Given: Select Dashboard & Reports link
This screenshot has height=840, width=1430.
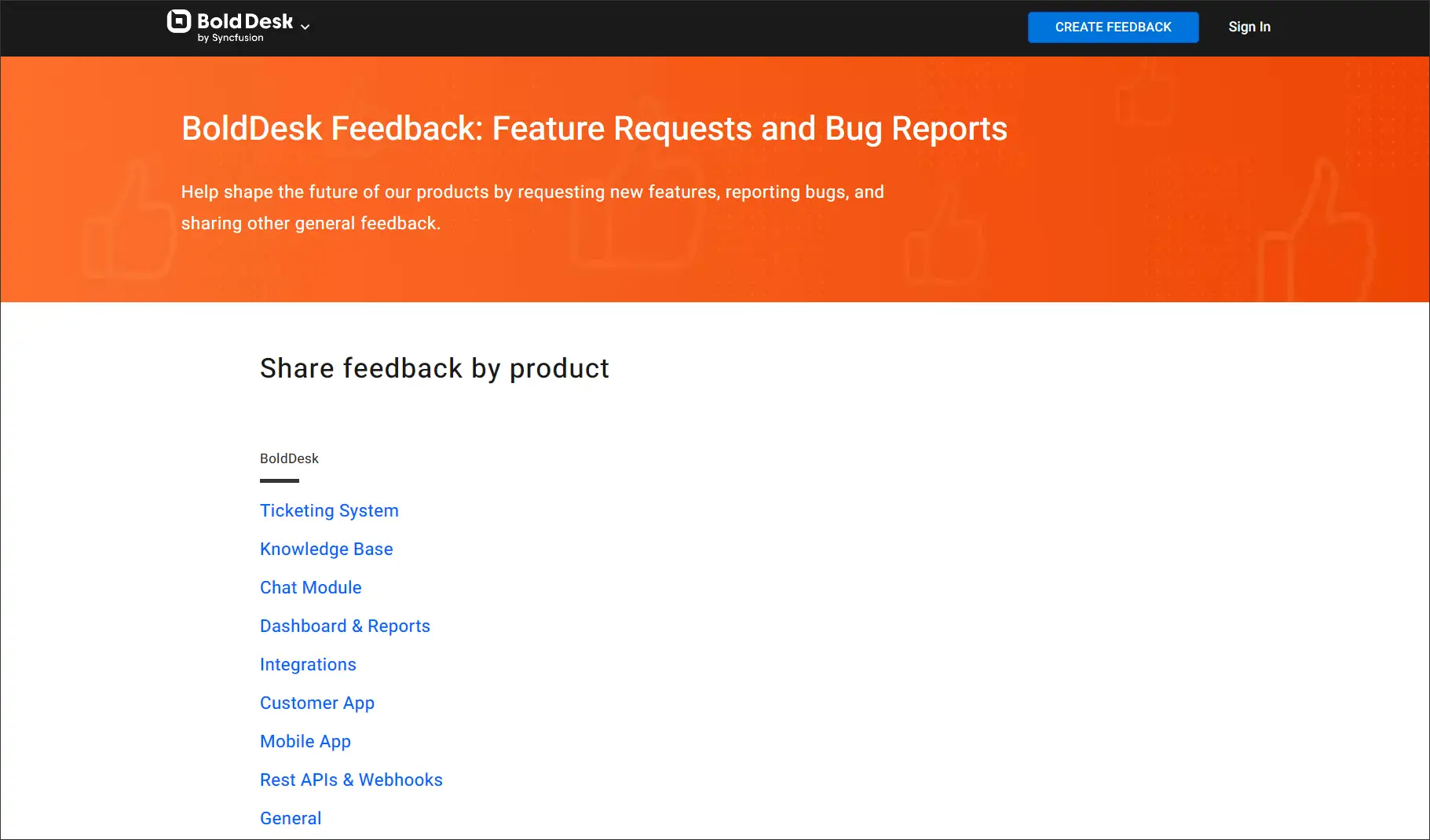Looking at the screenshot, I should pos(345,626).
